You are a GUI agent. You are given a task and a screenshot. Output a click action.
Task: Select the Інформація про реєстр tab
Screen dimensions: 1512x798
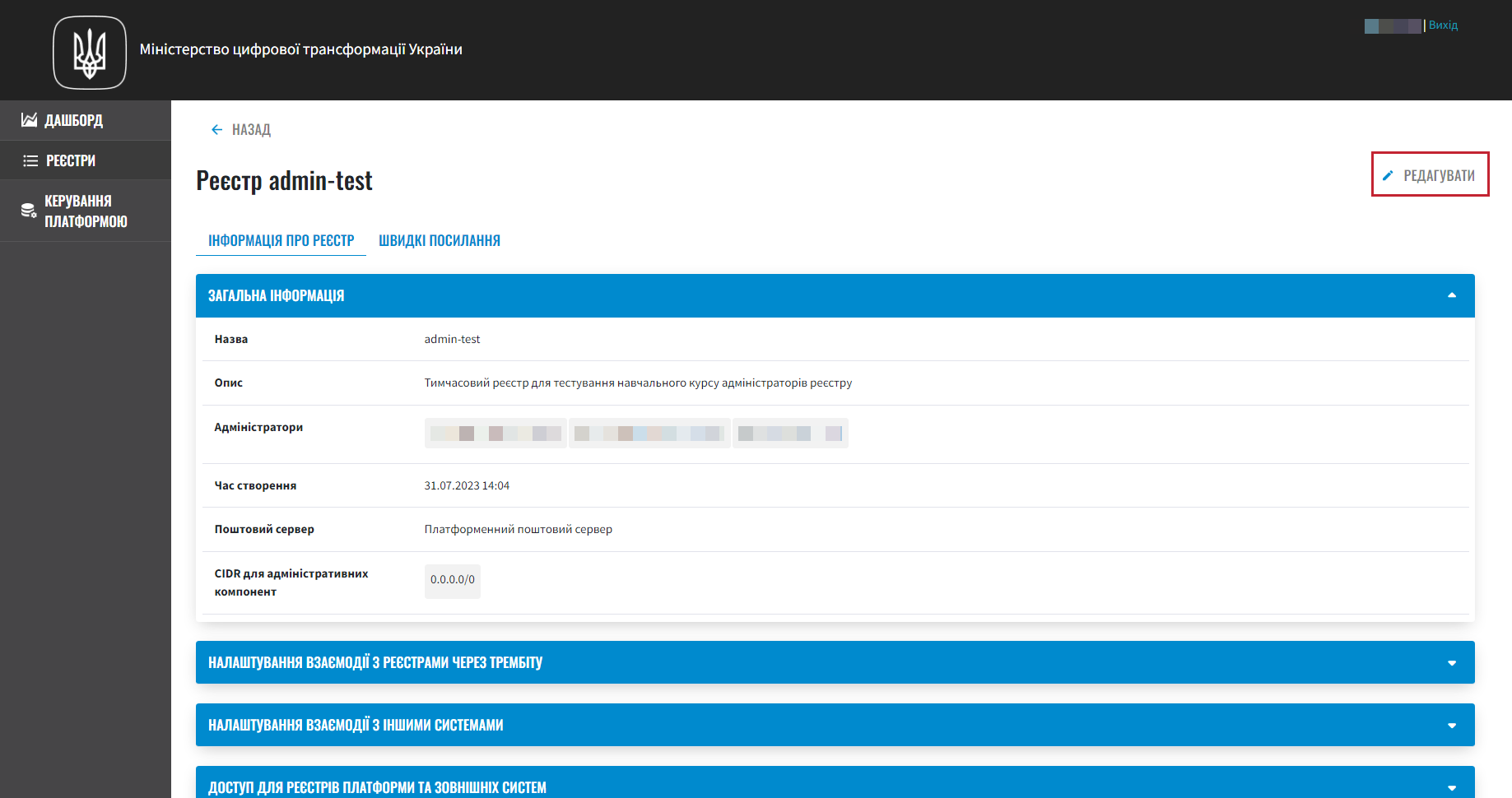[x=281, y=241]
